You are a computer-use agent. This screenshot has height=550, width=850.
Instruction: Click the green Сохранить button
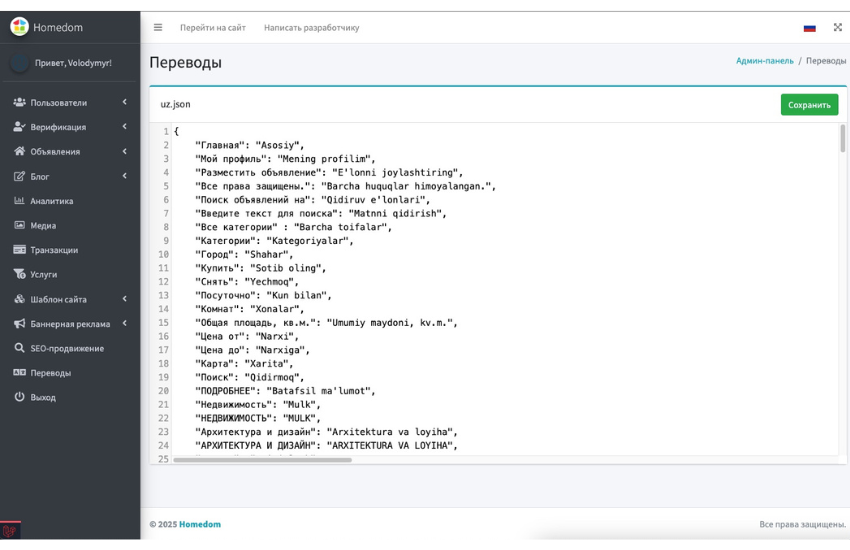point(809,104)
